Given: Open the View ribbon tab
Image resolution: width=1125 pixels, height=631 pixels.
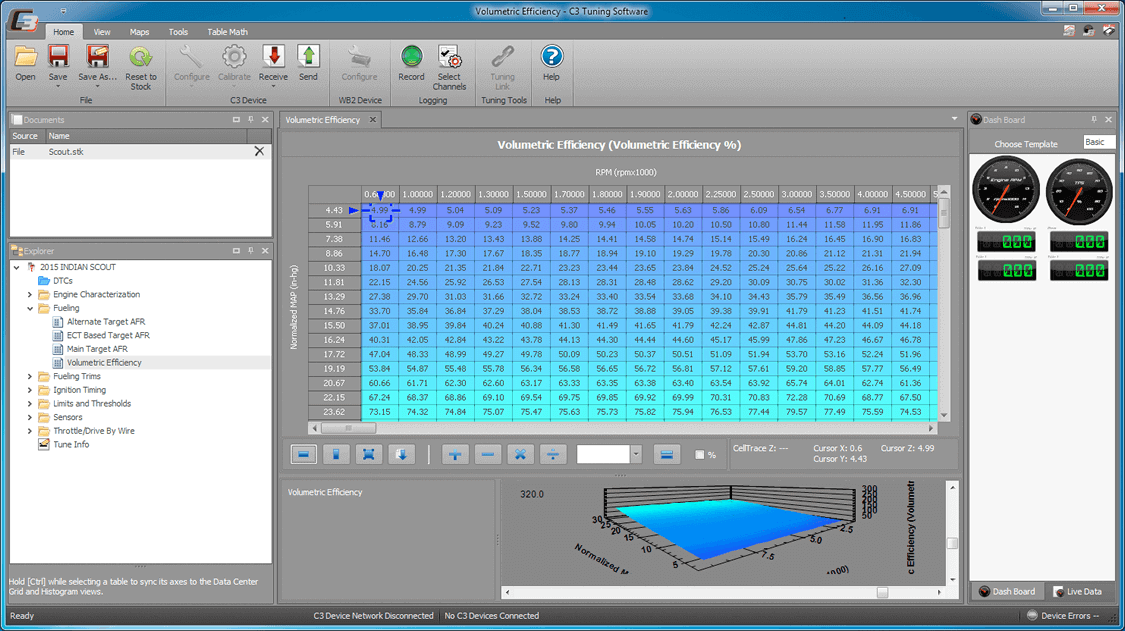Looking at the screenshot, I should coord(102,32).
